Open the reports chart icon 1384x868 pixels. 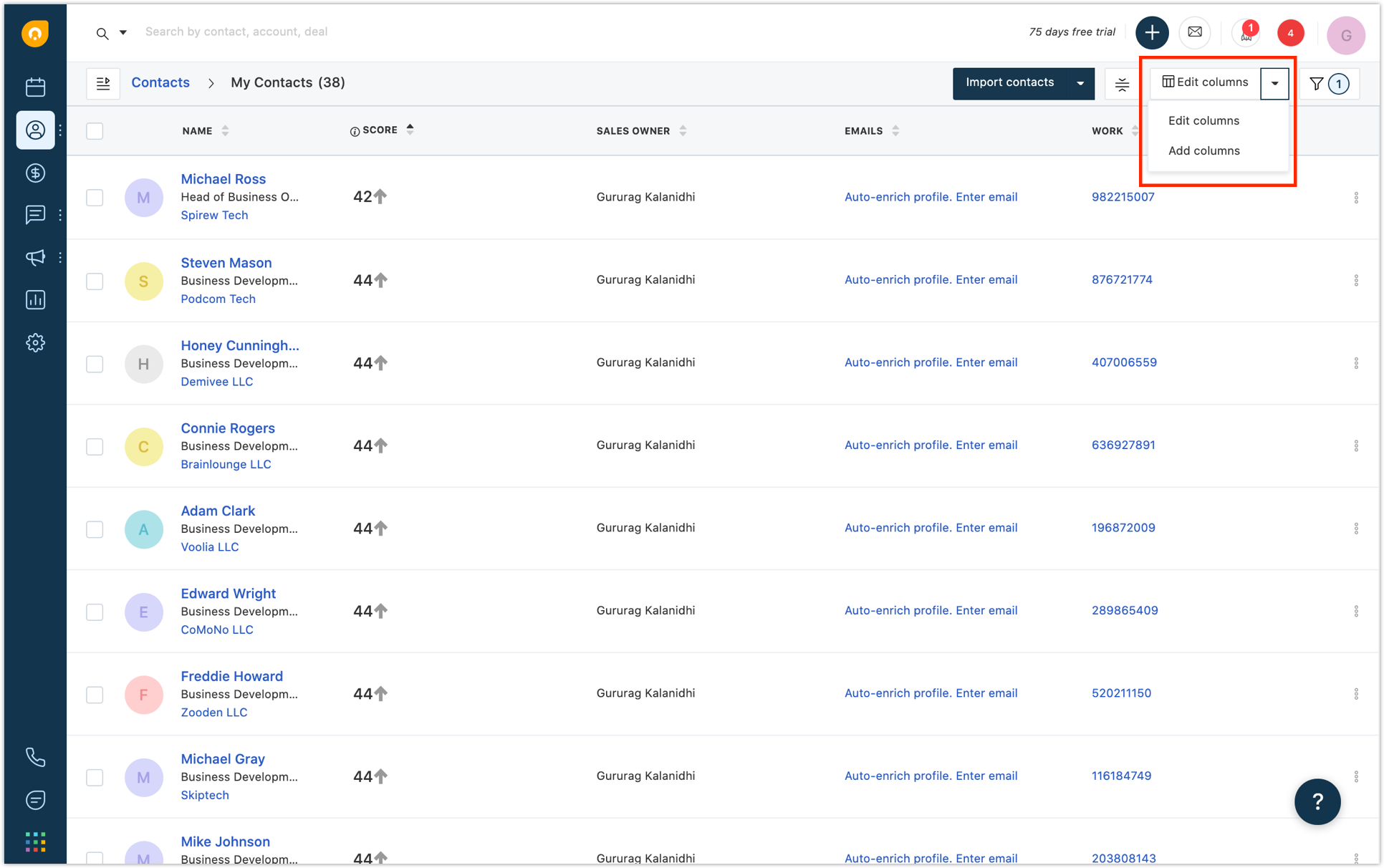(x=35, y=299)
